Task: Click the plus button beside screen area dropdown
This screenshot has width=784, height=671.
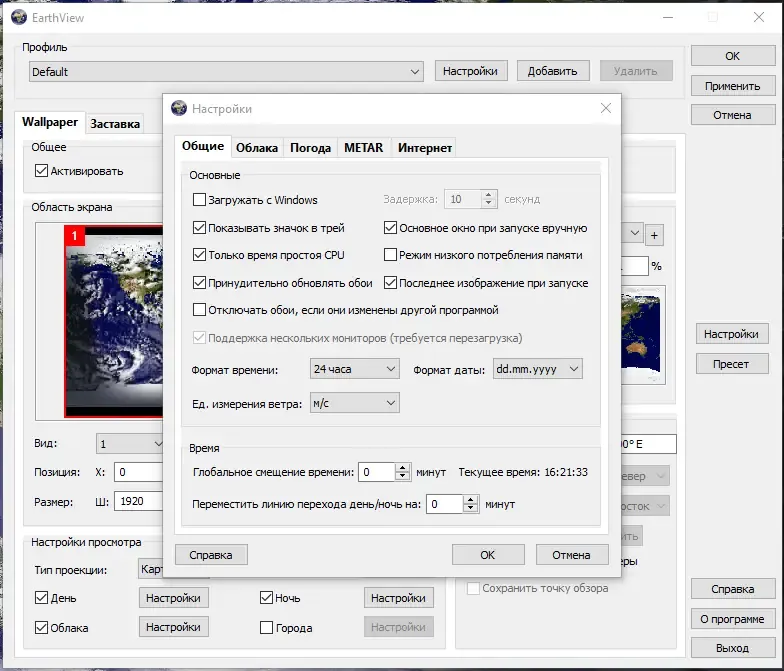Action: [654, 236]
